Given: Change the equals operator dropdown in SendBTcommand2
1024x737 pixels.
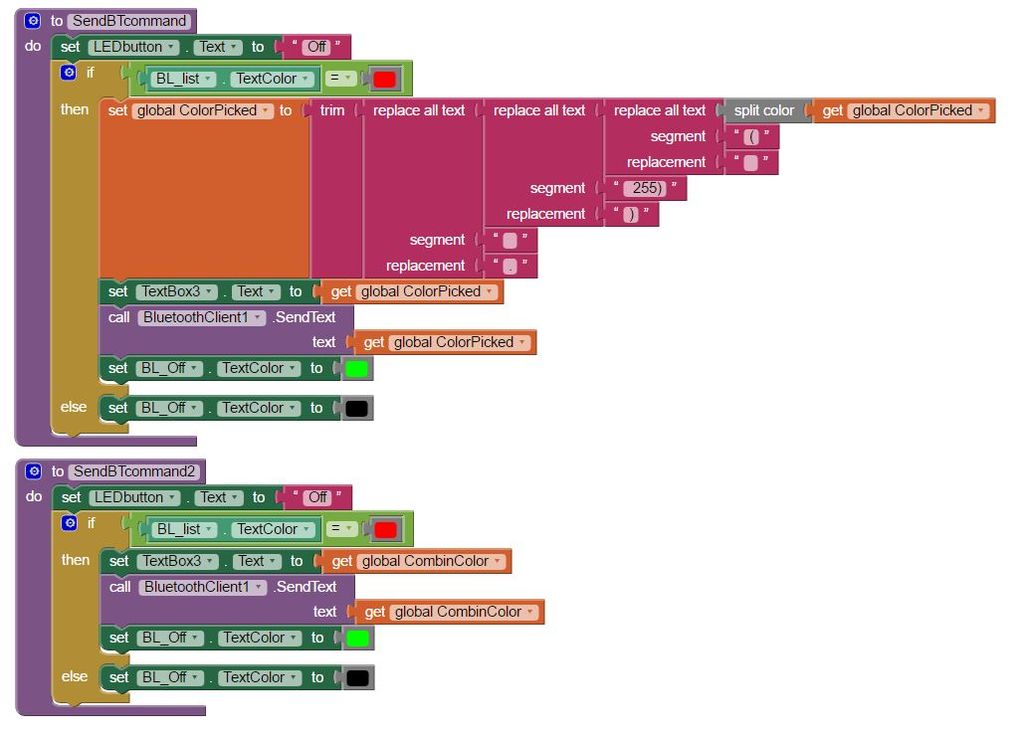Looking at the screenshot, I should 342,529.
